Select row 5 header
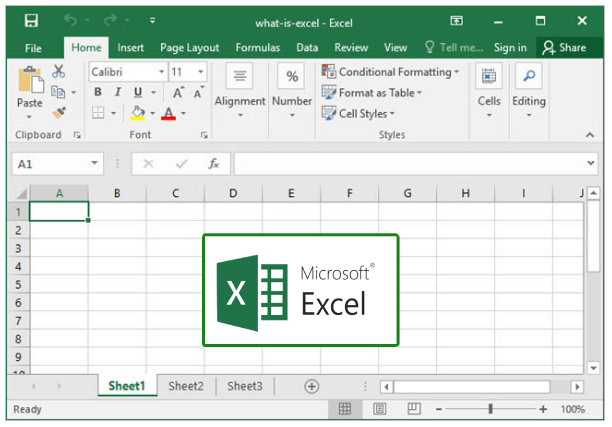 coord(18,285)
